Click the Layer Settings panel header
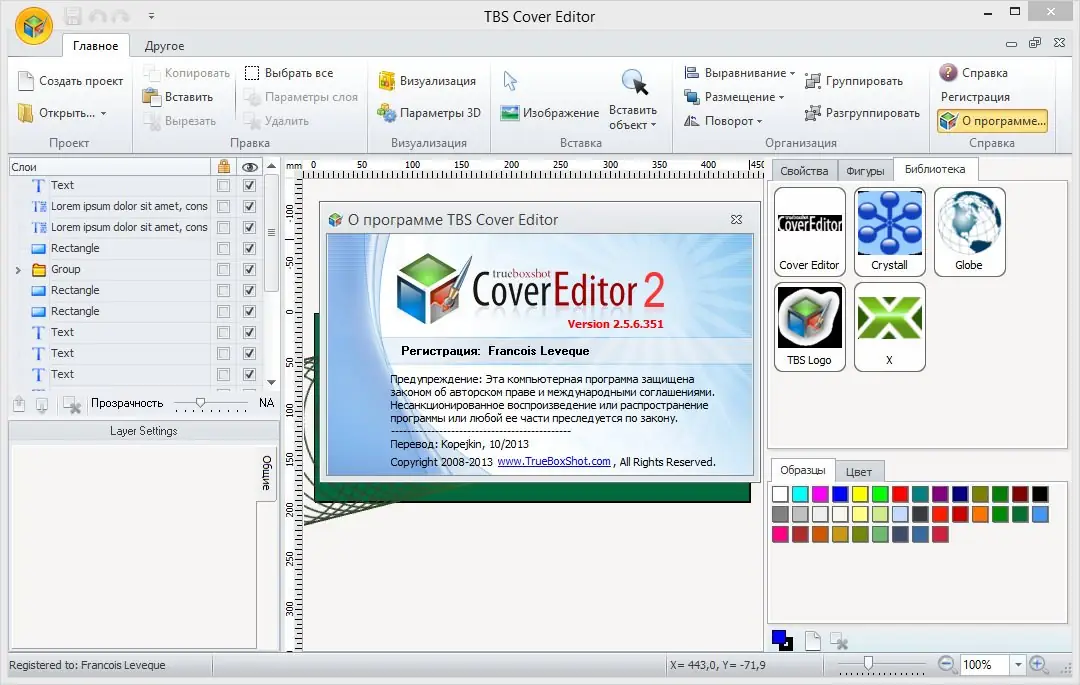The height and width of the screenshot is (685, 1080). point(143,431)
